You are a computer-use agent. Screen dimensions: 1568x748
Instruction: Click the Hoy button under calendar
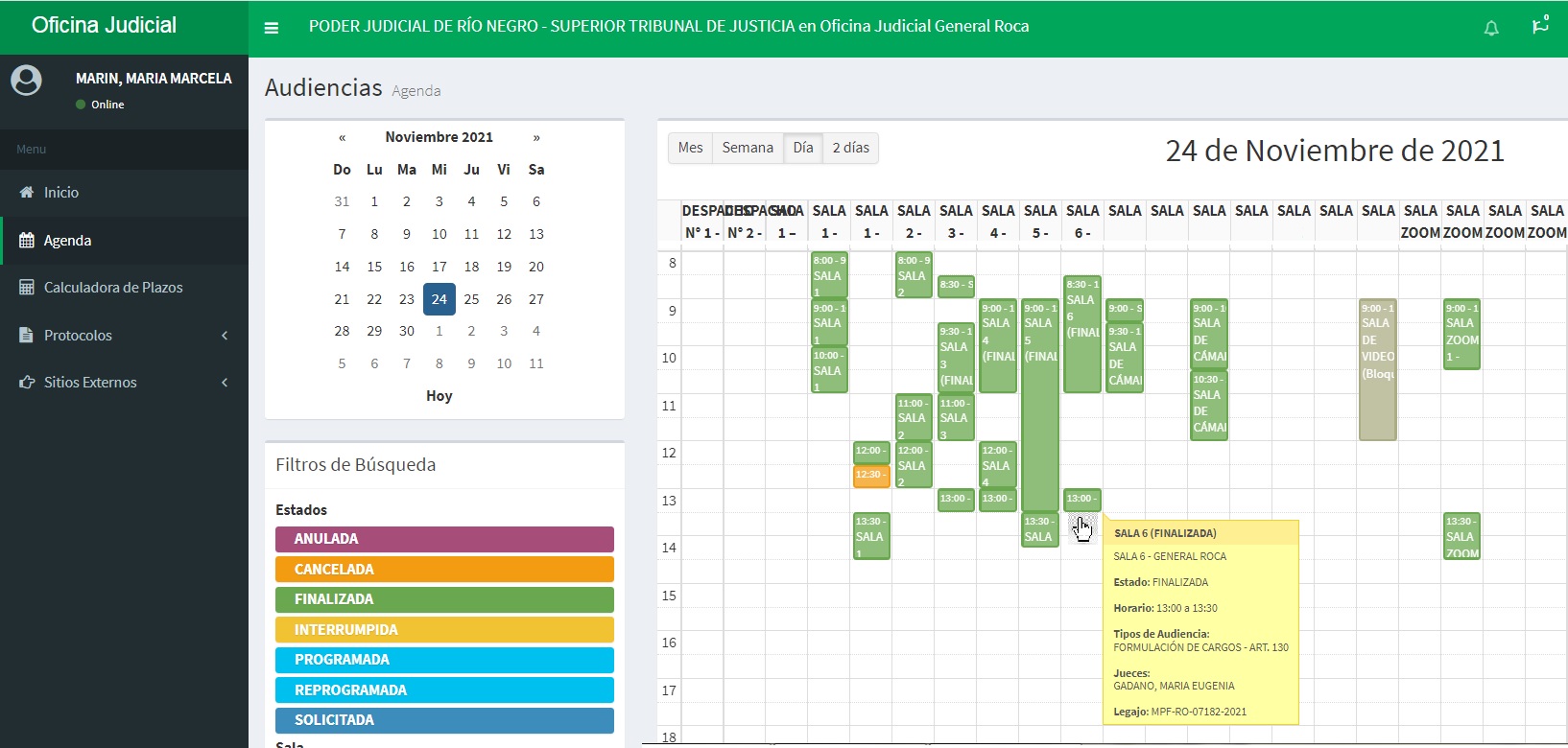click(x=439, y=396)
